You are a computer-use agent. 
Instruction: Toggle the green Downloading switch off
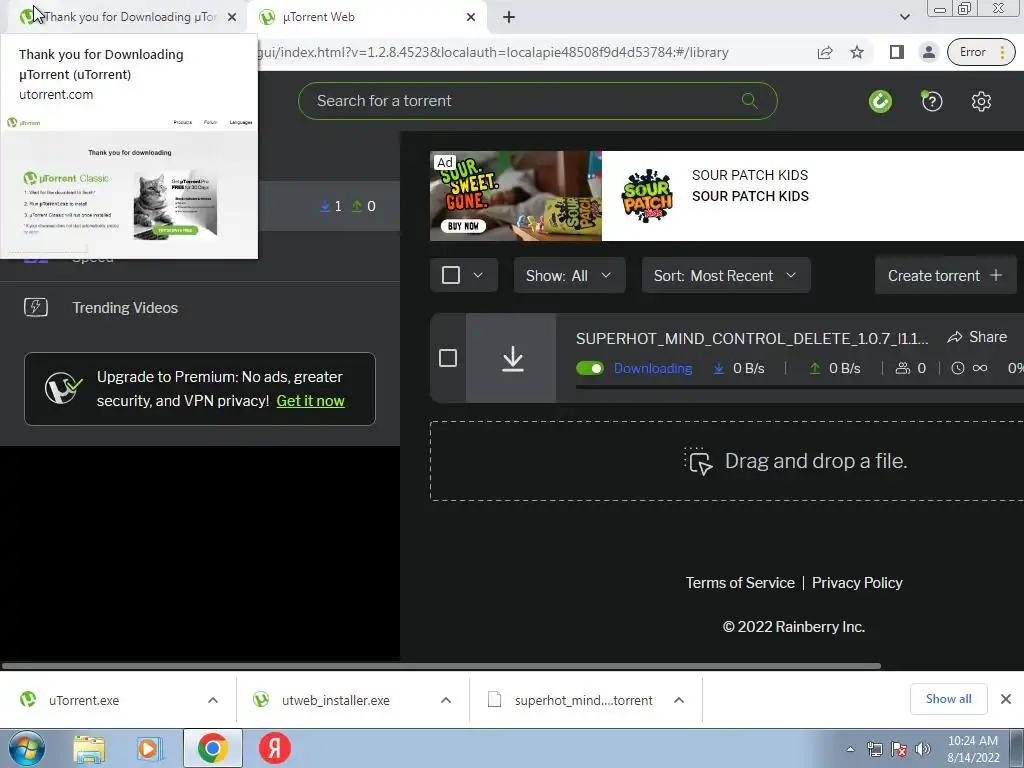pos(590,368)
